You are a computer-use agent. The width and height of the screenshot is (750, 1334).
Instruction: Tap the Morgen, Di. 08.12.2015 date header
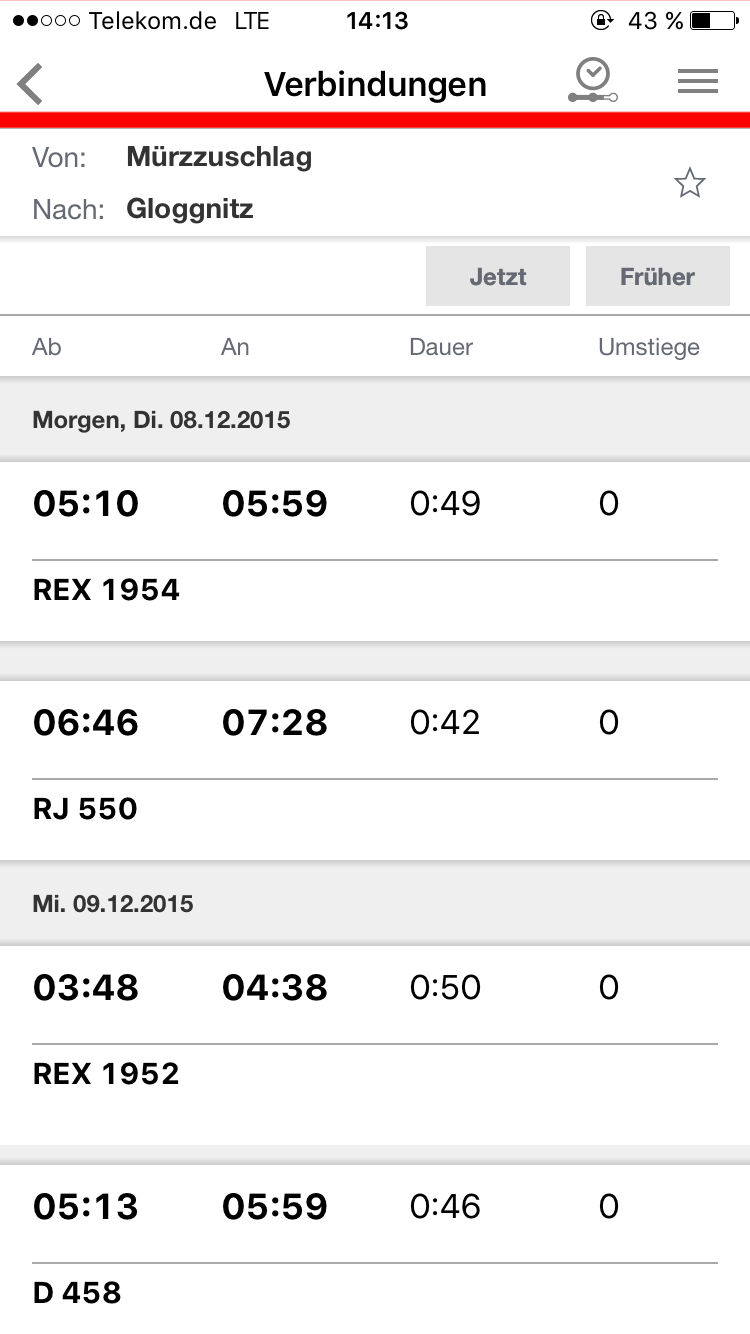pos(161,420)
